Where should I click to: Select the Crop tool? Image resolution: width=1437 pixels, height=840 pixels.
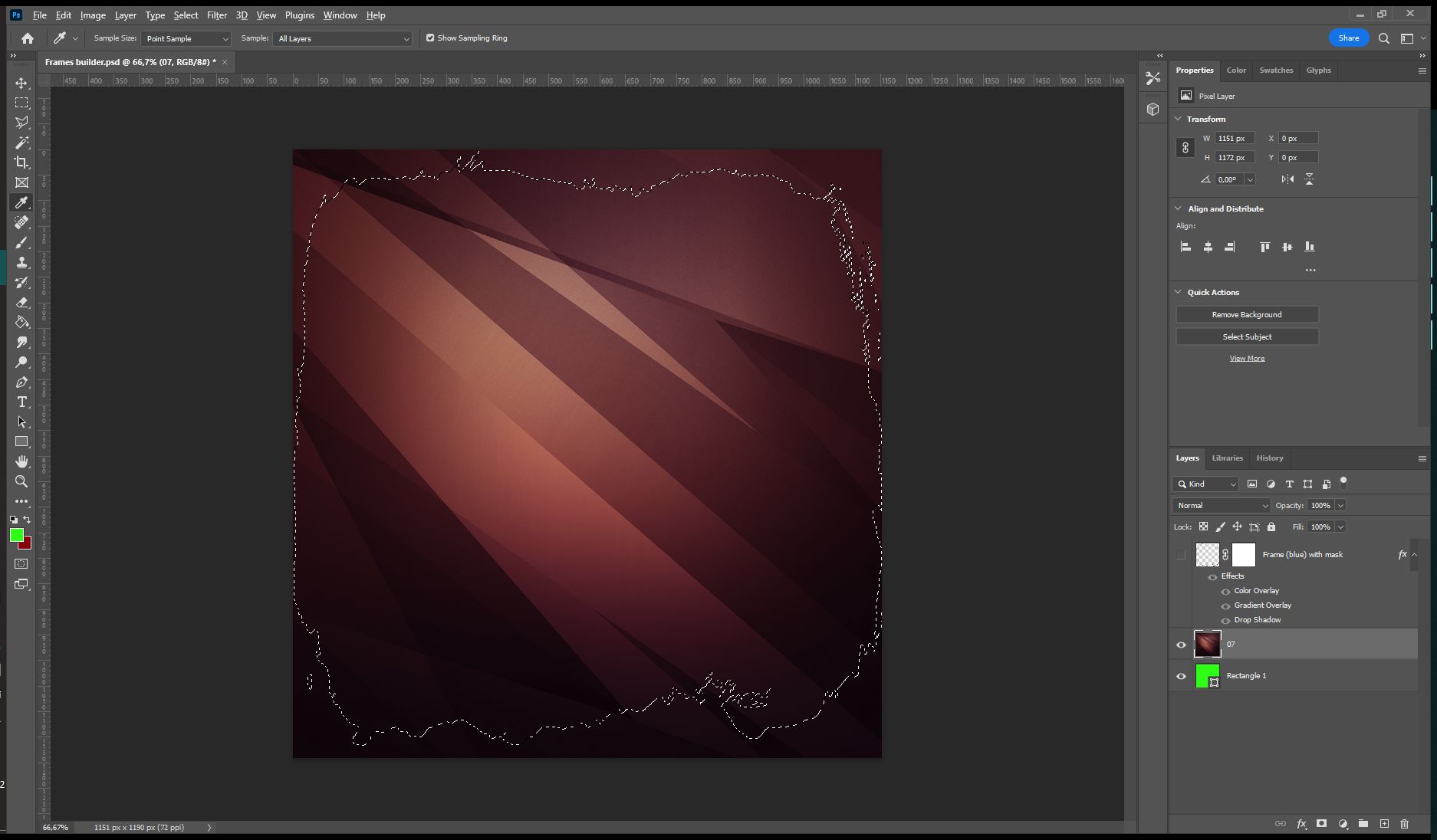(21, 162)
